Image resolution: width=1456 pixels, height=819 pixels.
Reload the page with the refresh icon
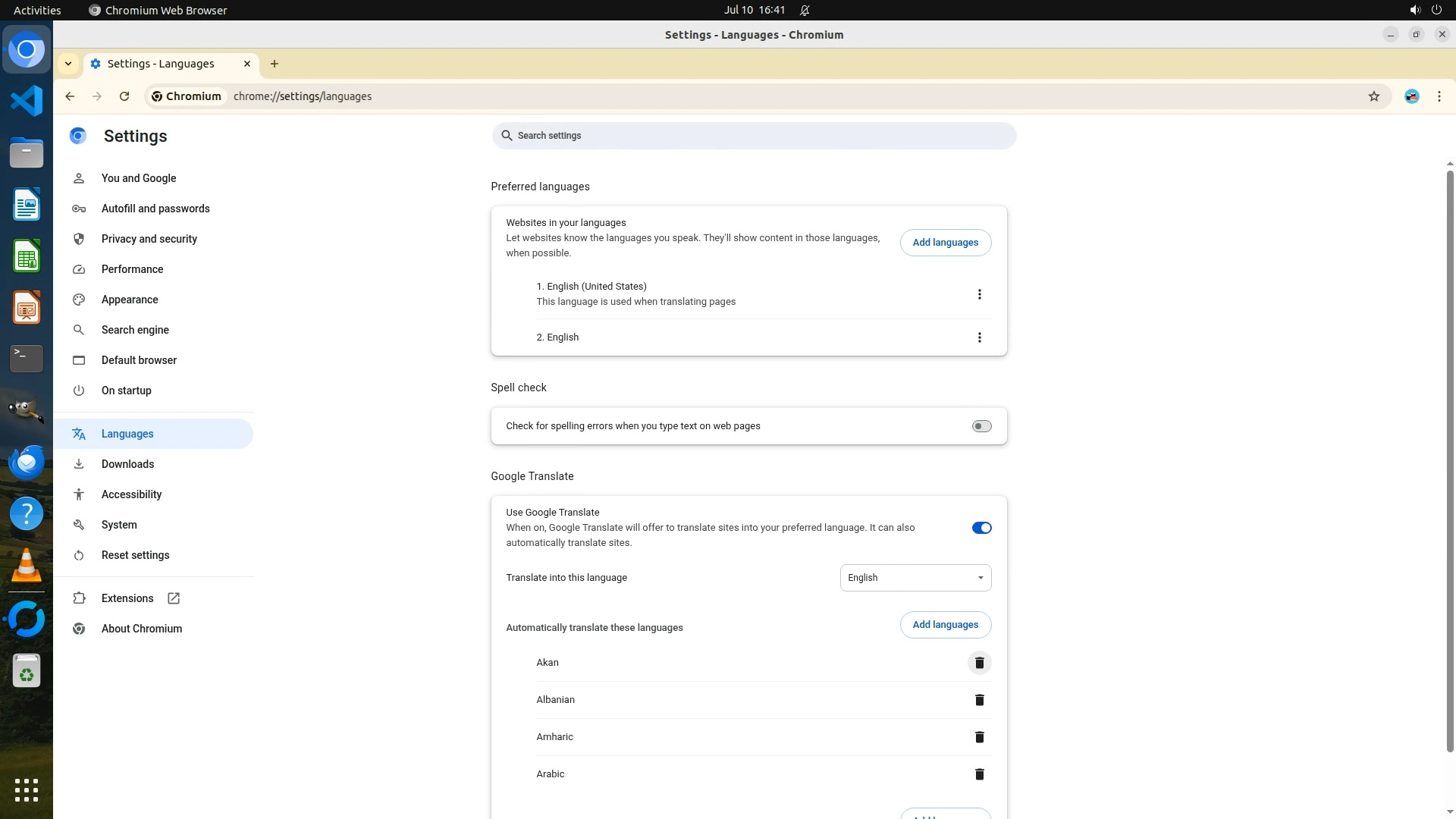(124, 96)
